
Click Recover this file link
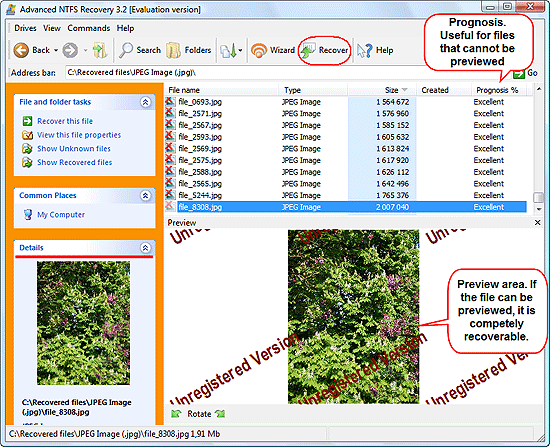pos(65,121)
